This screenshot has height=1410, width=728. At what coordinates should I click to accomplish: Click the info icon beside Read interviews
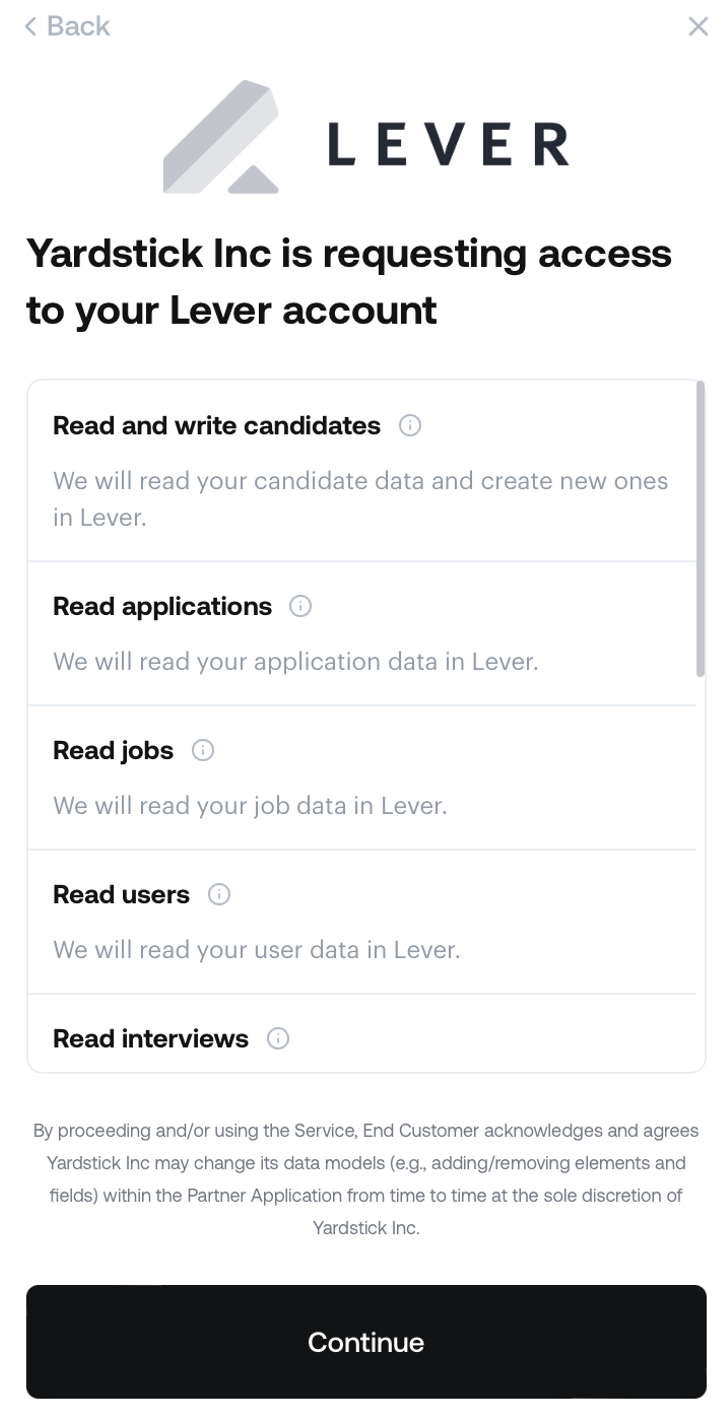[x=277, y=1038]
